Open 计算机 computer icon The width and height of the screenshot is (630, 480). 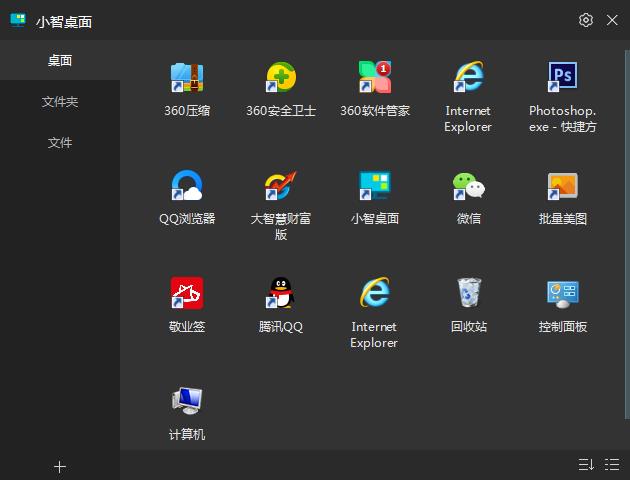coord(187,402)
